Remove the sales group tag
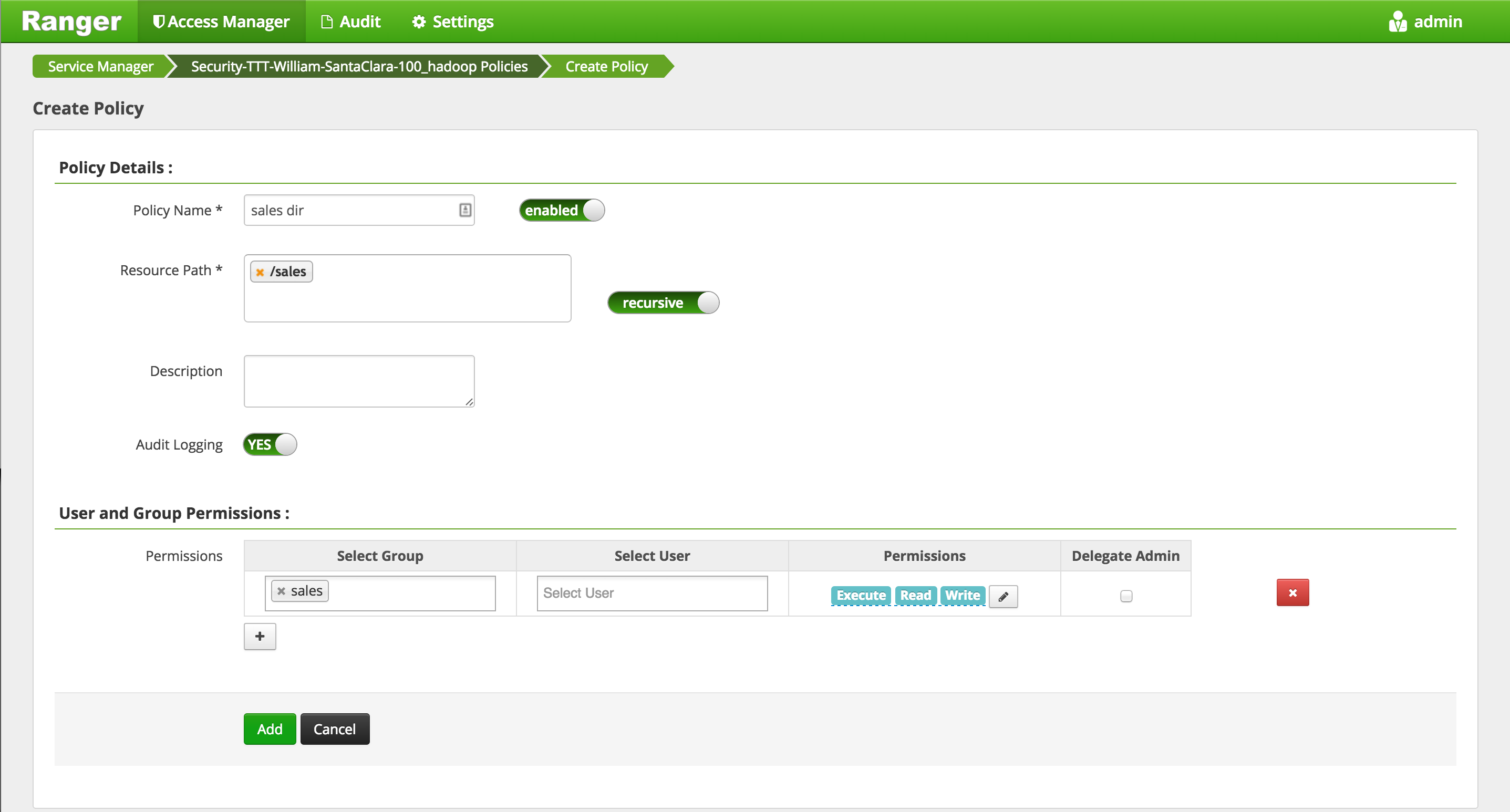This screenshot has height=812, width=1510. 281,591
